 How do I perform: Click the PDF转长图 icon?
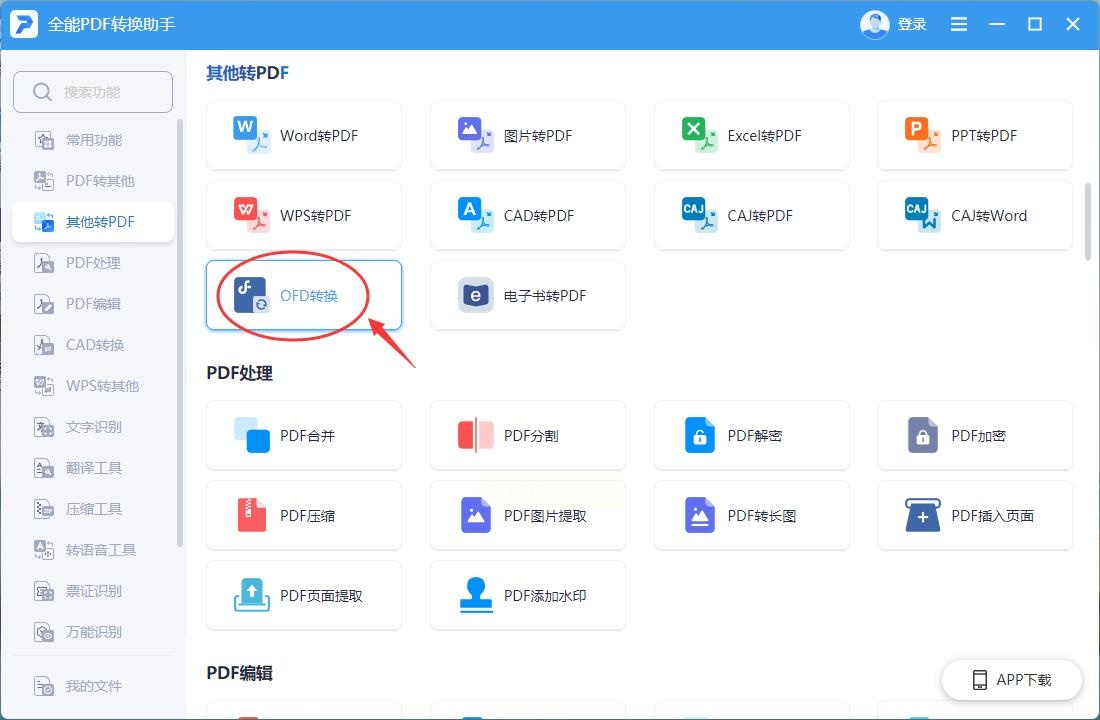coord(699,515)
